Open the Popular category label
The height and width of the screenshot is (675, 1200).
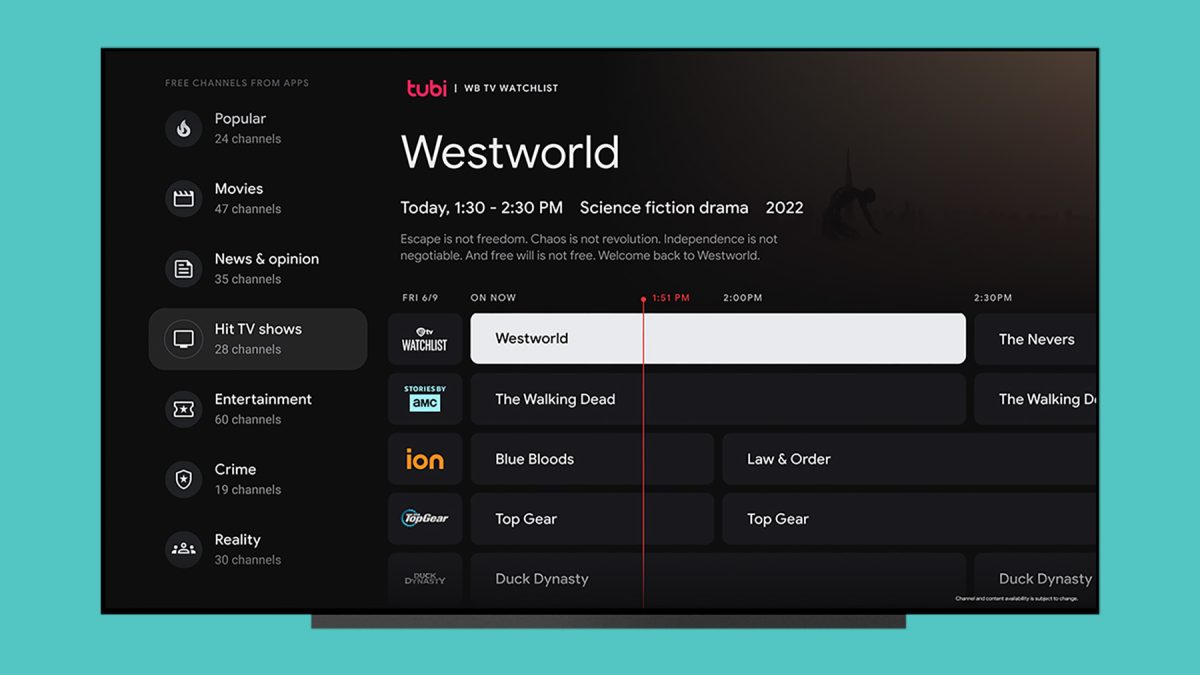(x=240, y=119)
